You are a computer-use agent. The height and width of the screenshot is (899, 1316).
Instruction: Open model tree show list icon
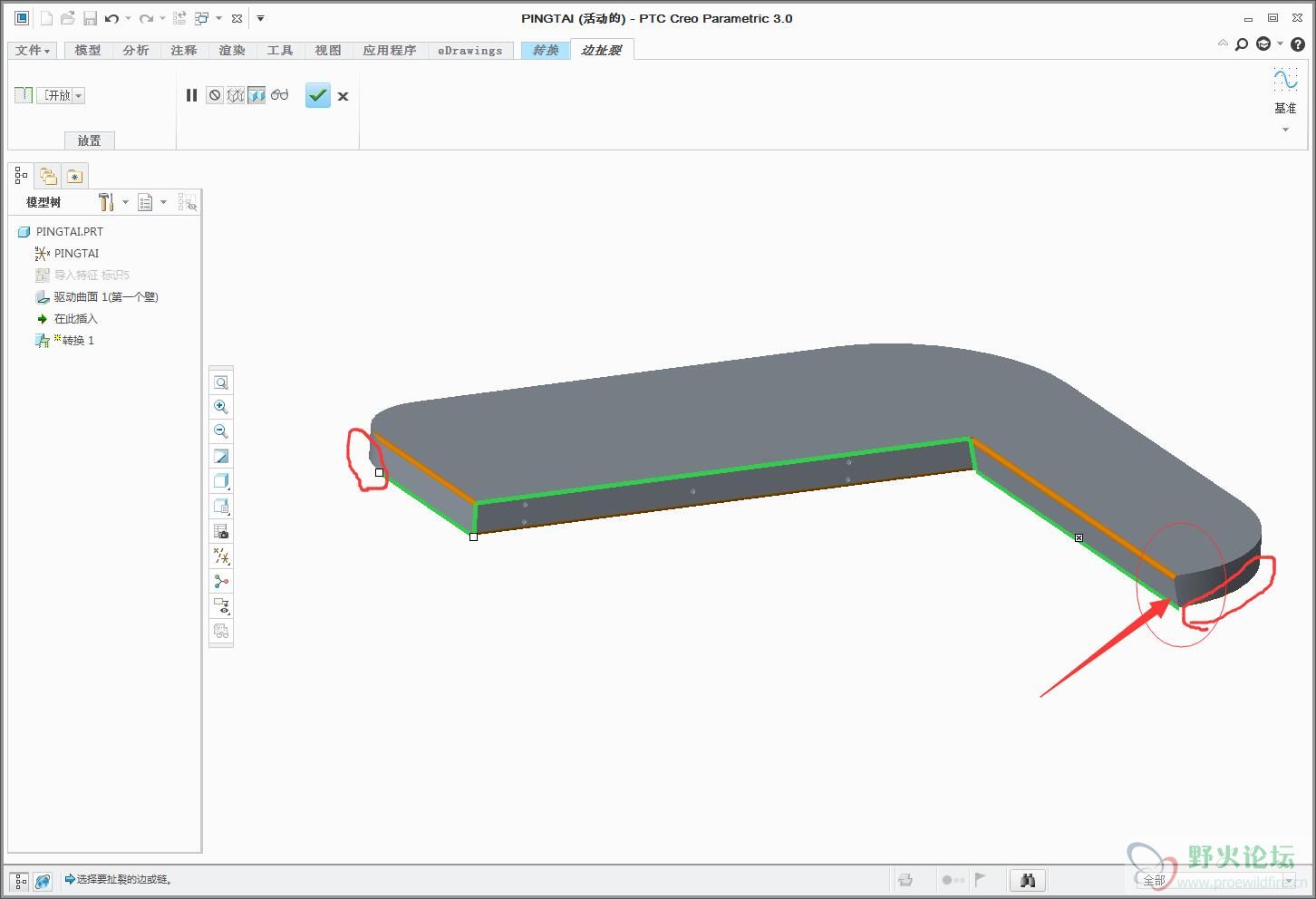(x=145, y=202)
